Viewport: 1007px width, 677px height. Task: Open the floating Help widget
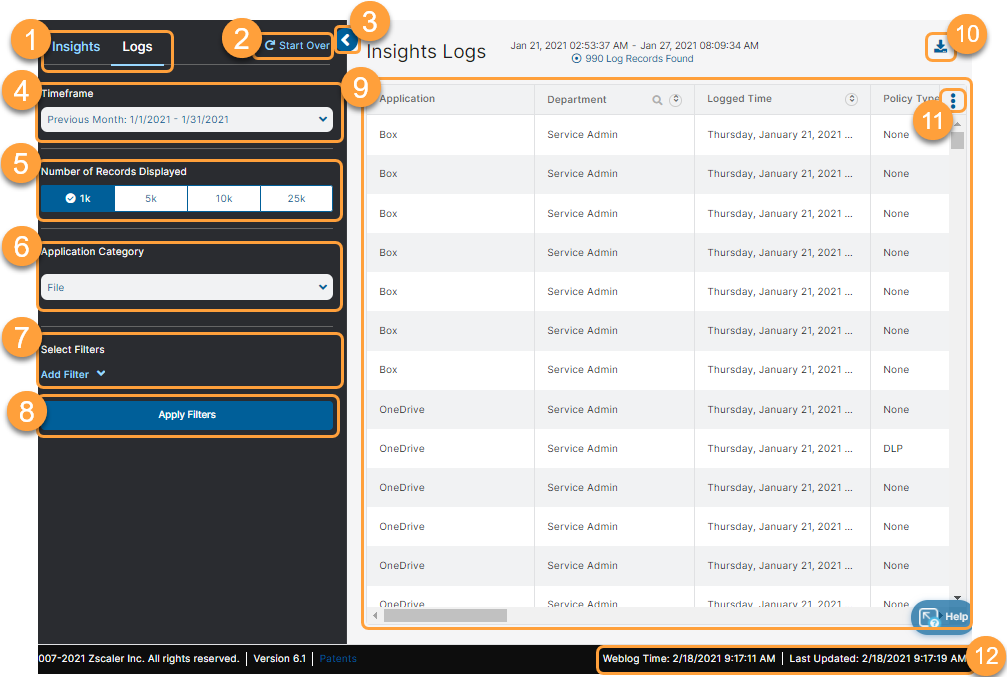point(940,617)
